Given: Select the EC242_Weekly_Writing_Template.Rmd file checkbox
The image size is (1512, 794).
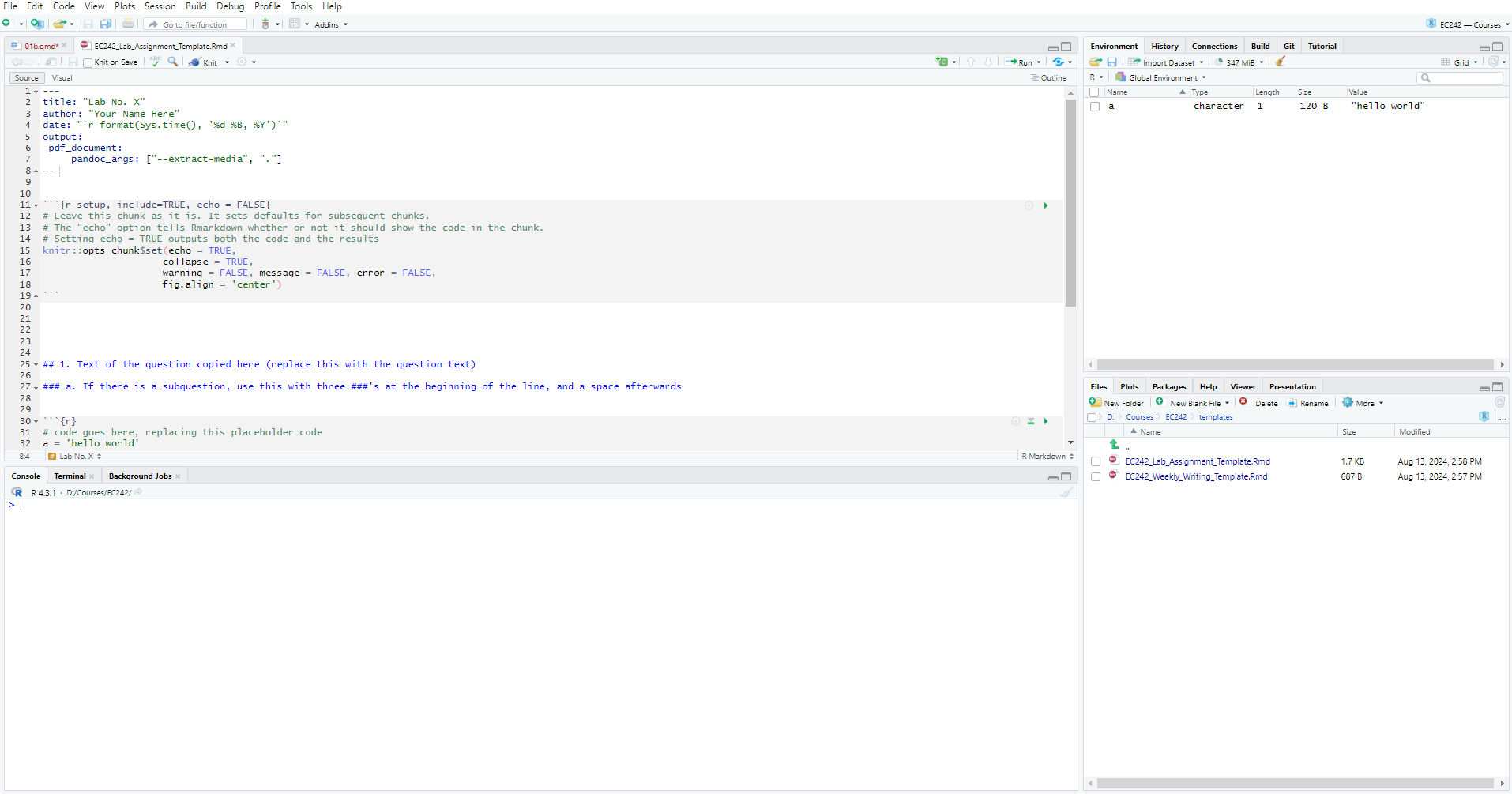Looking at the screenshot, I should click(x=1096, y=476).
